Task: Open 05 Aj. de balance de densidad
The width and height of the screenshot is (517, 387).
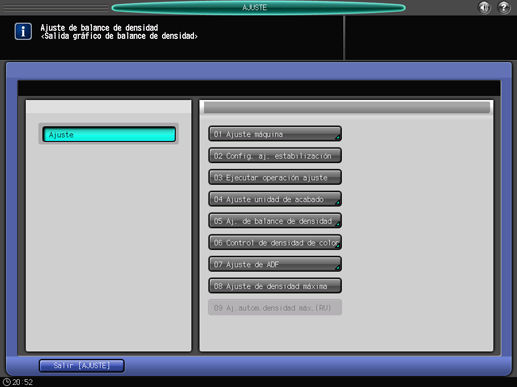Action: 275,220
